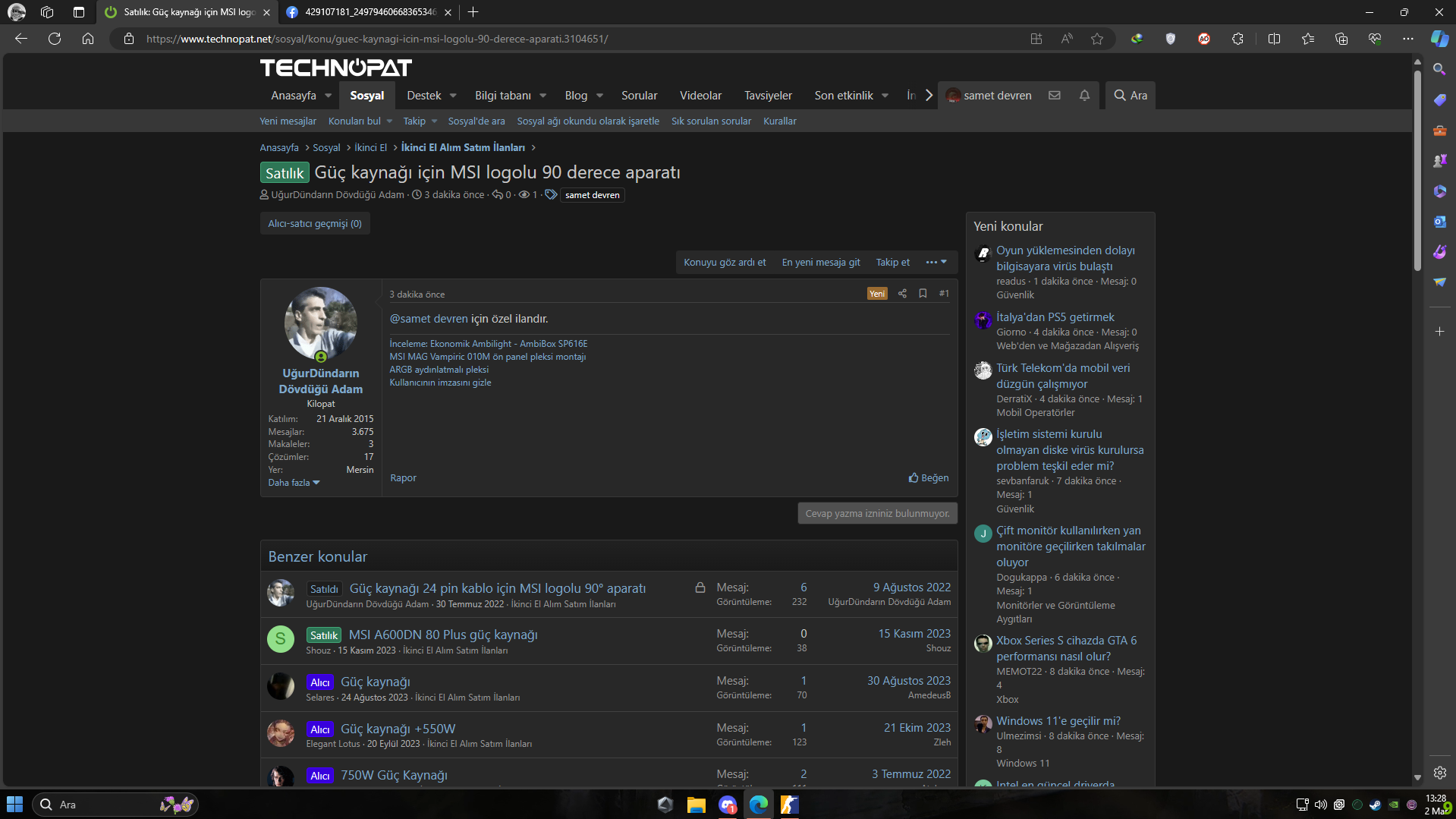Open Copilot sidebar icon
1456x819 pixels.
(1439, 39)
